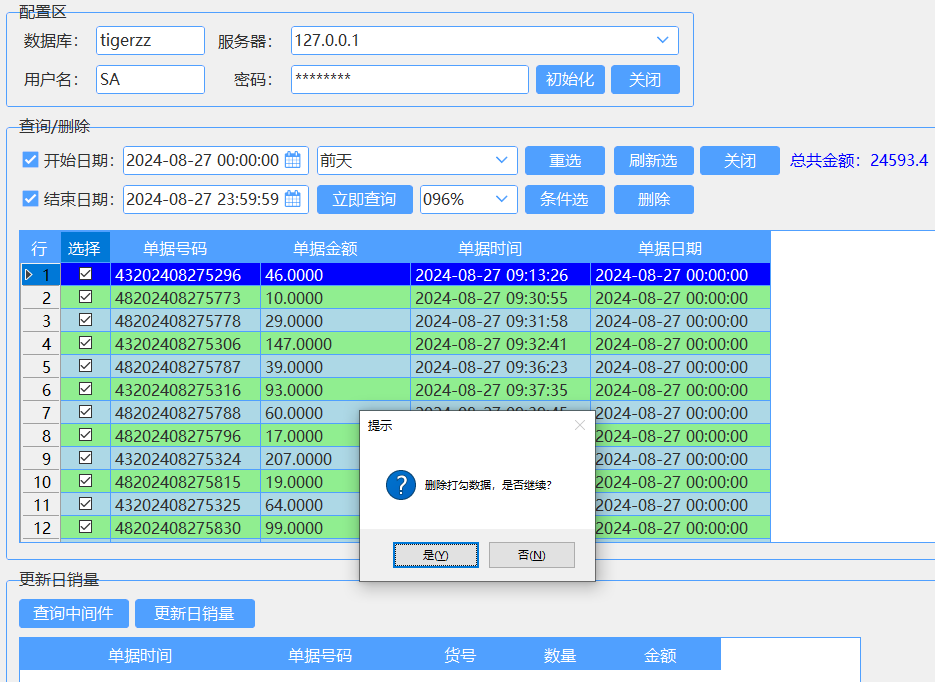Focus the 数据库 input field
Image resolution: width=935 pixels, height=682 pixels.
[x=150, y=40]
